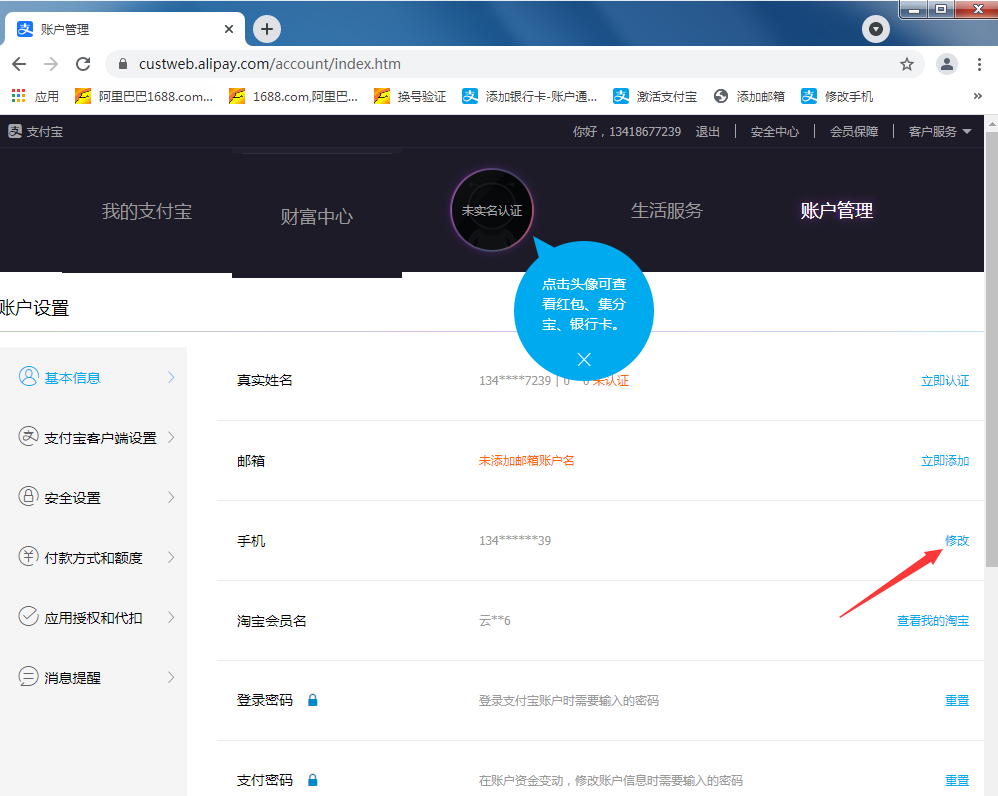Click the browser forward arrow

[x=51, y=64]
